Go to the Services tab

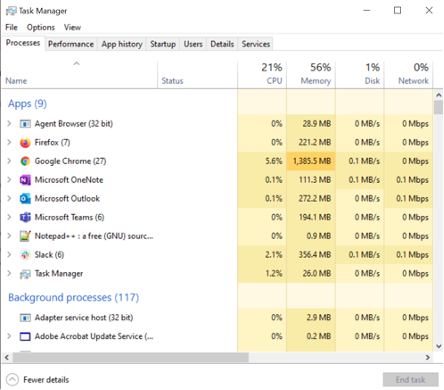coord(256,44)
